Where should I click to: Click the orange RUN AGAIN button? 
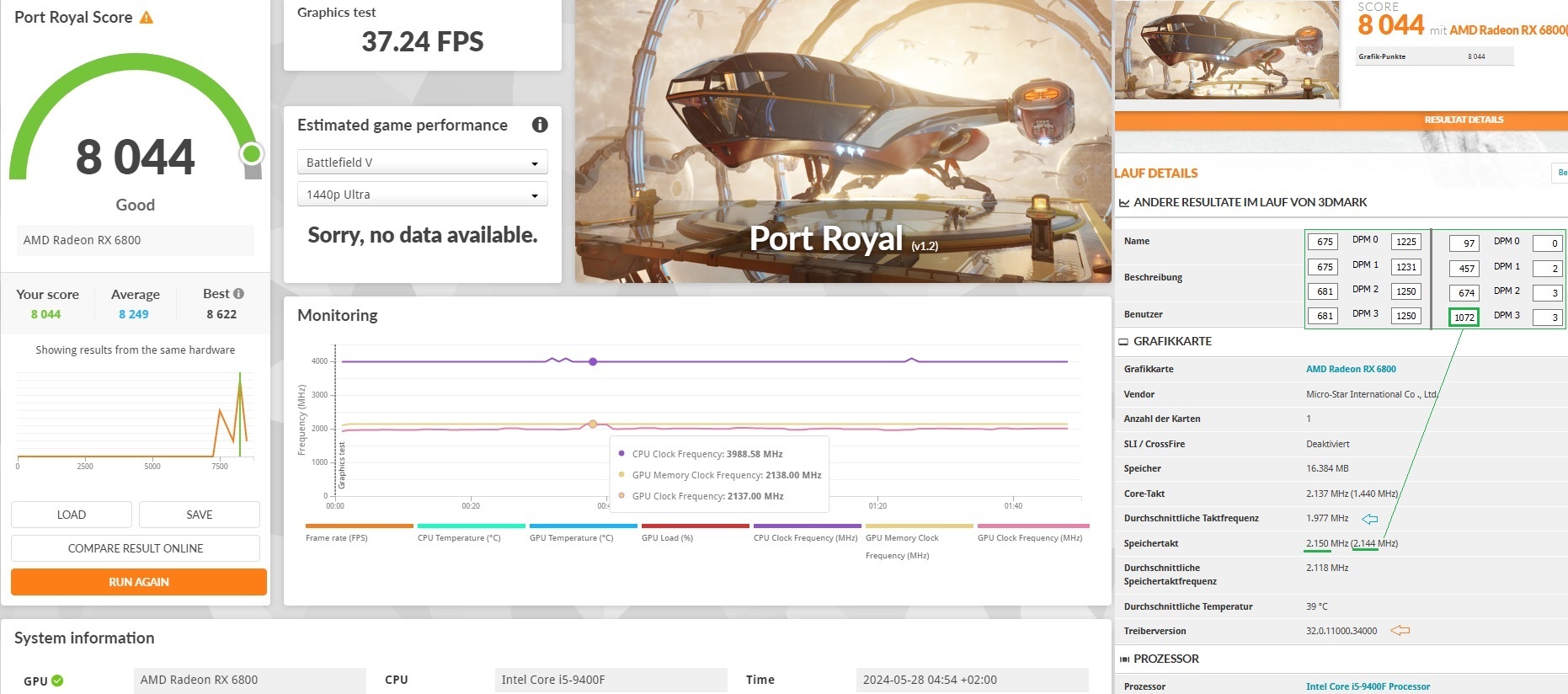(x=139, y=582)
